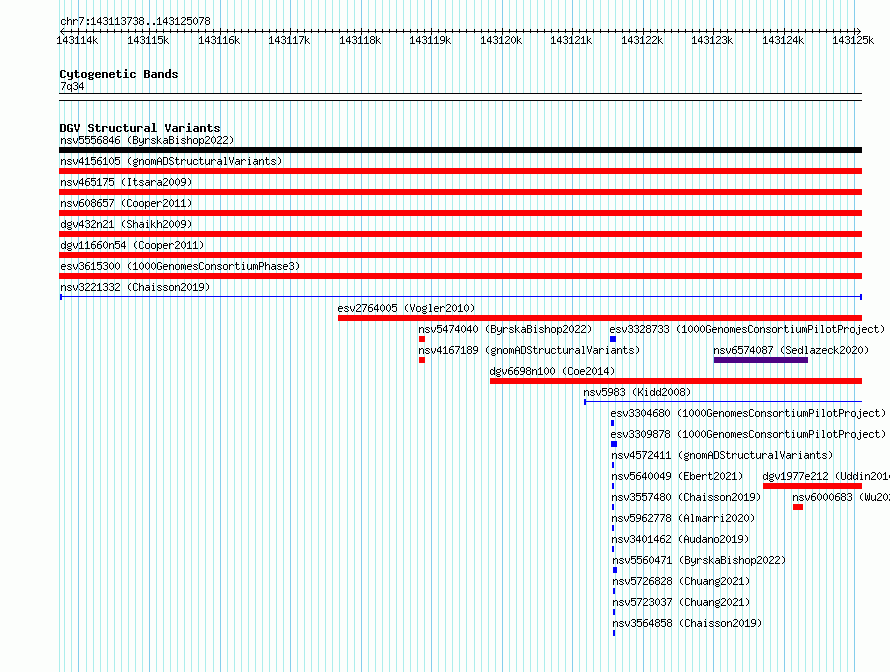The width and height of the screenshot is (890, 672).
Task: Open nsv3401462 (Audano2019) label
Action: tap(680, 539)
